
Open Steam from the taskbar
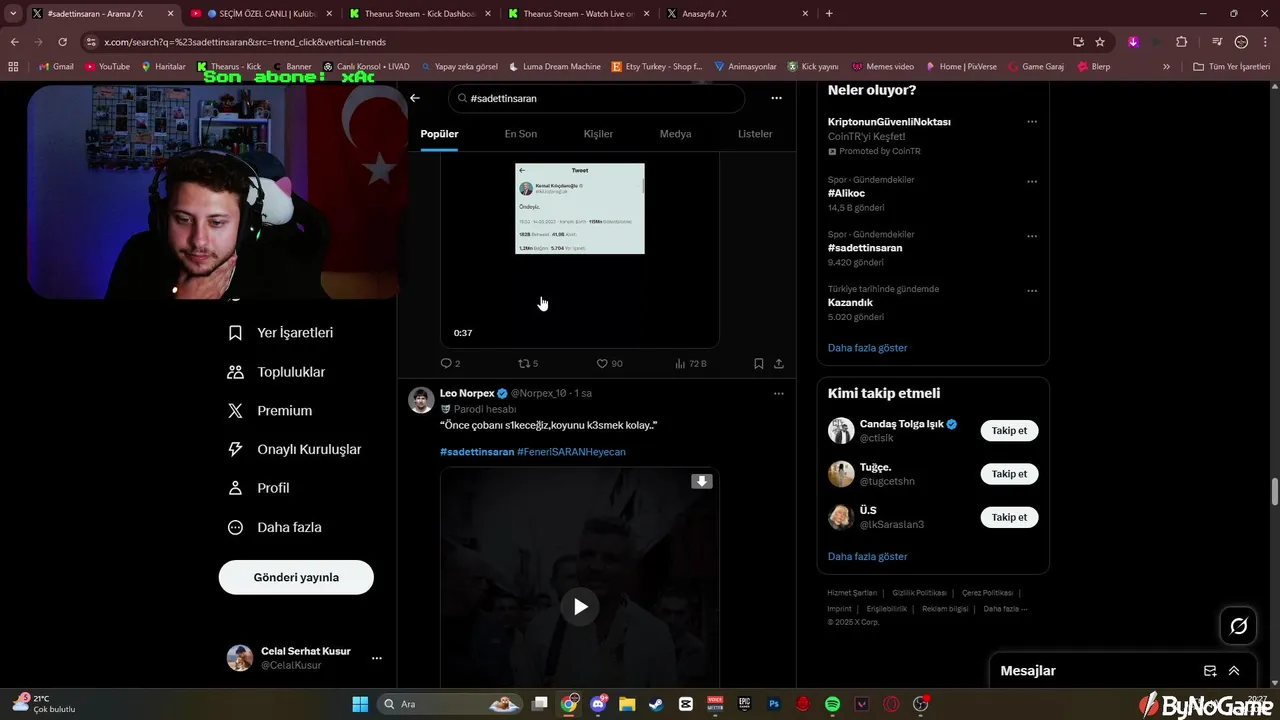(655, 704)
